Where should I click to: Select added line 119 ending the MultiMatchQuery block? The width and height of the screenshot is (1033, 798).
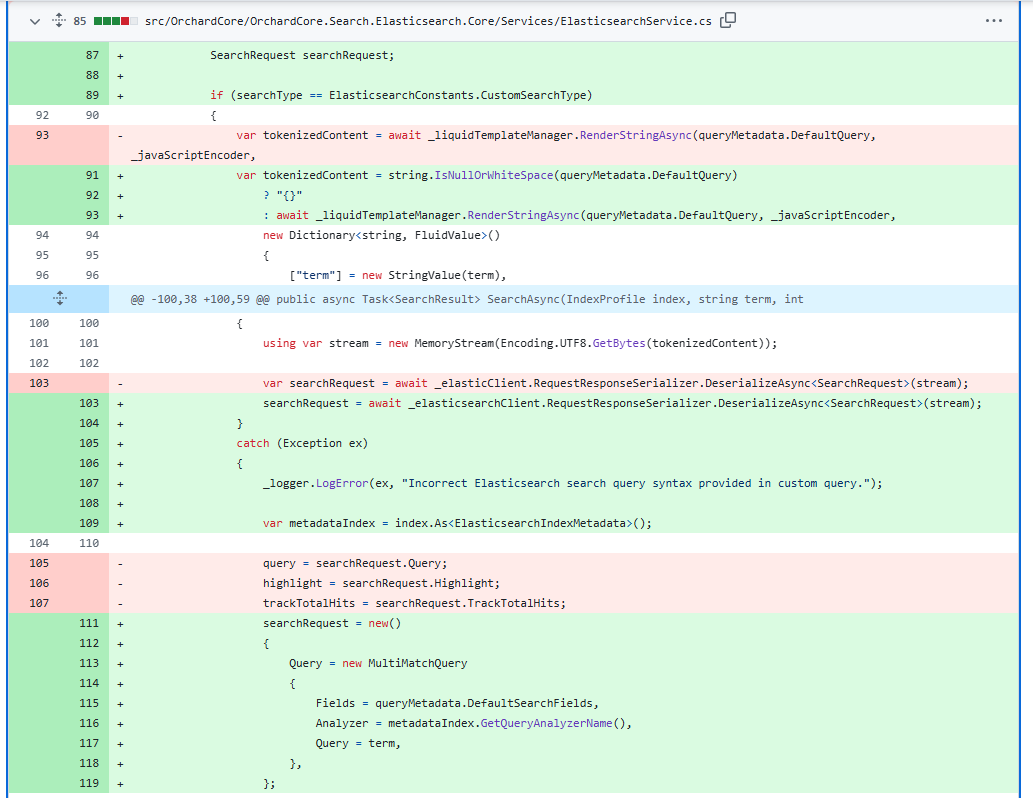pyautogui.click(x=91, y=783)
